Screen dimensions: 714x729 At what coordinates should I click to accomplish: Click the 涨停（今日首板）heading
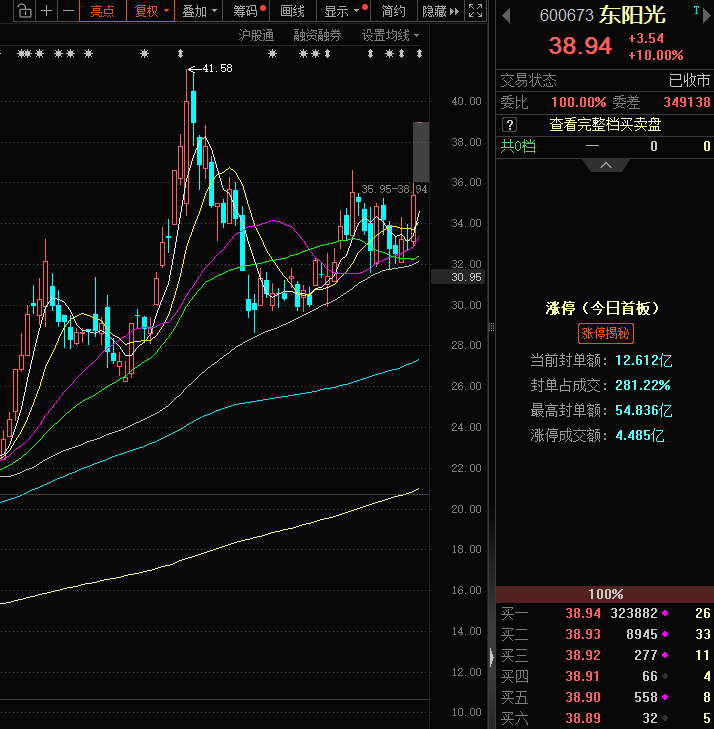click(x=602, y=308)
